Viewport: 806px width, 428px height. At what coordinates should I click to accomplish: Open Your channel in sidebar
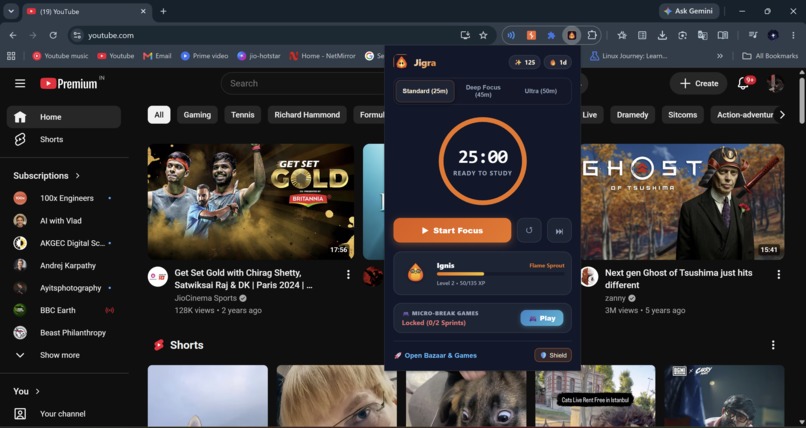pos(64,414)
